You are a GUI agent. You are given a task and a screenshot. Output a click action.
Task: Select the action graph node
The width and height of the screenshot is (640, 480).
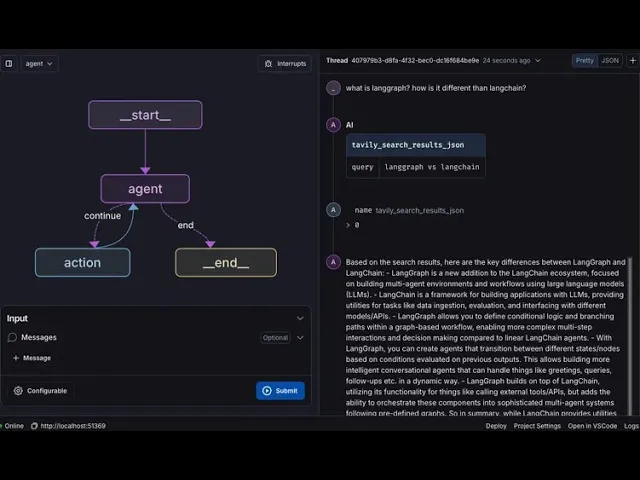[x=83, y=262]
